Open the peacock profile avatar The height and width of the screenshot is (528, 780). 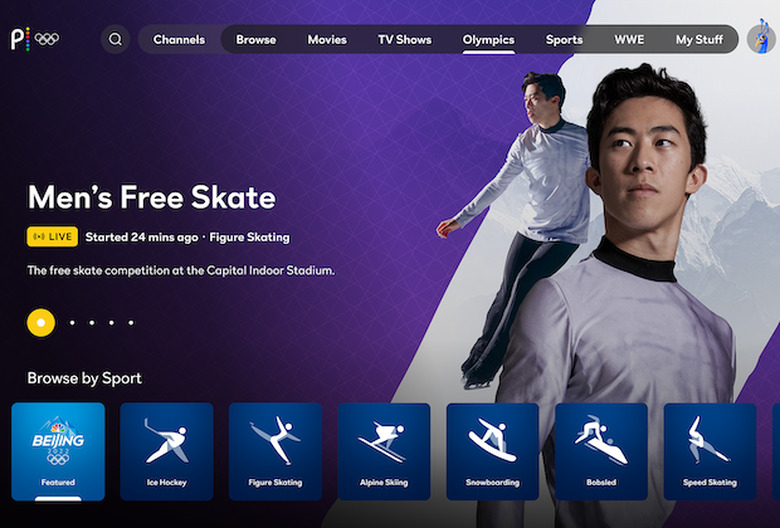[761, 37]
